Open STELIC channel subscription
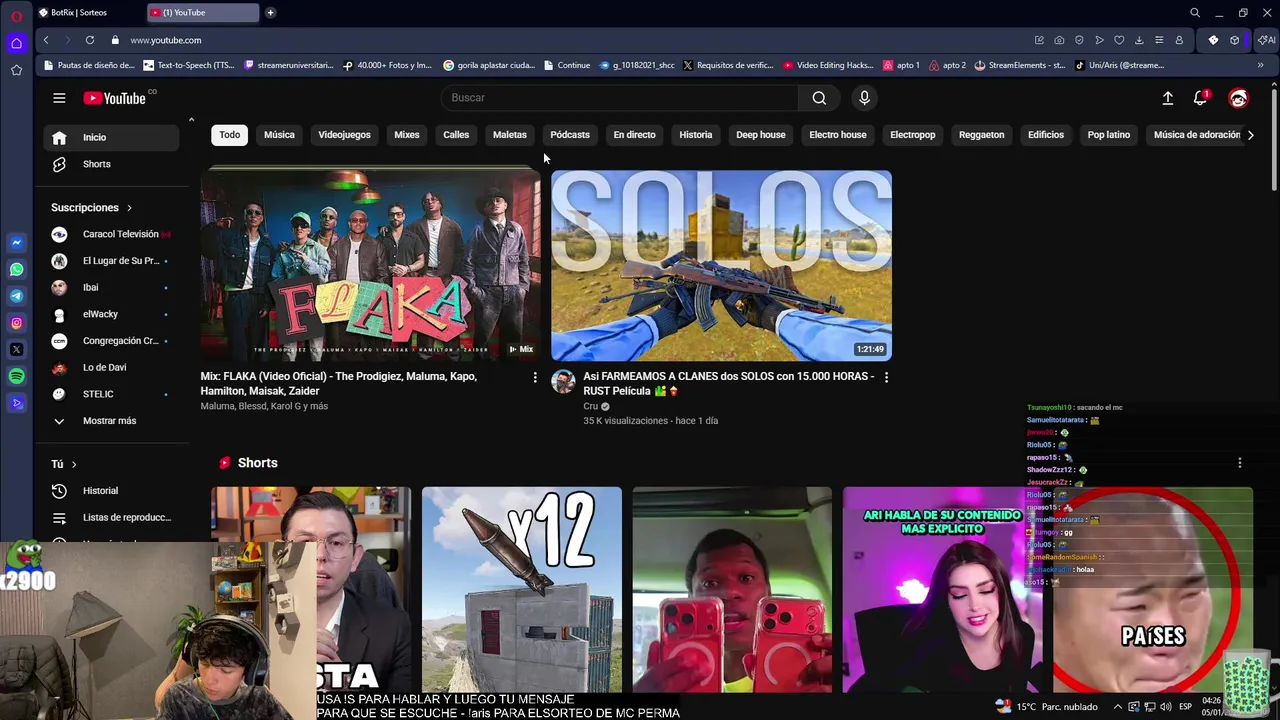The height and width of the screenshot is (720, 1280). pos(112,394)
